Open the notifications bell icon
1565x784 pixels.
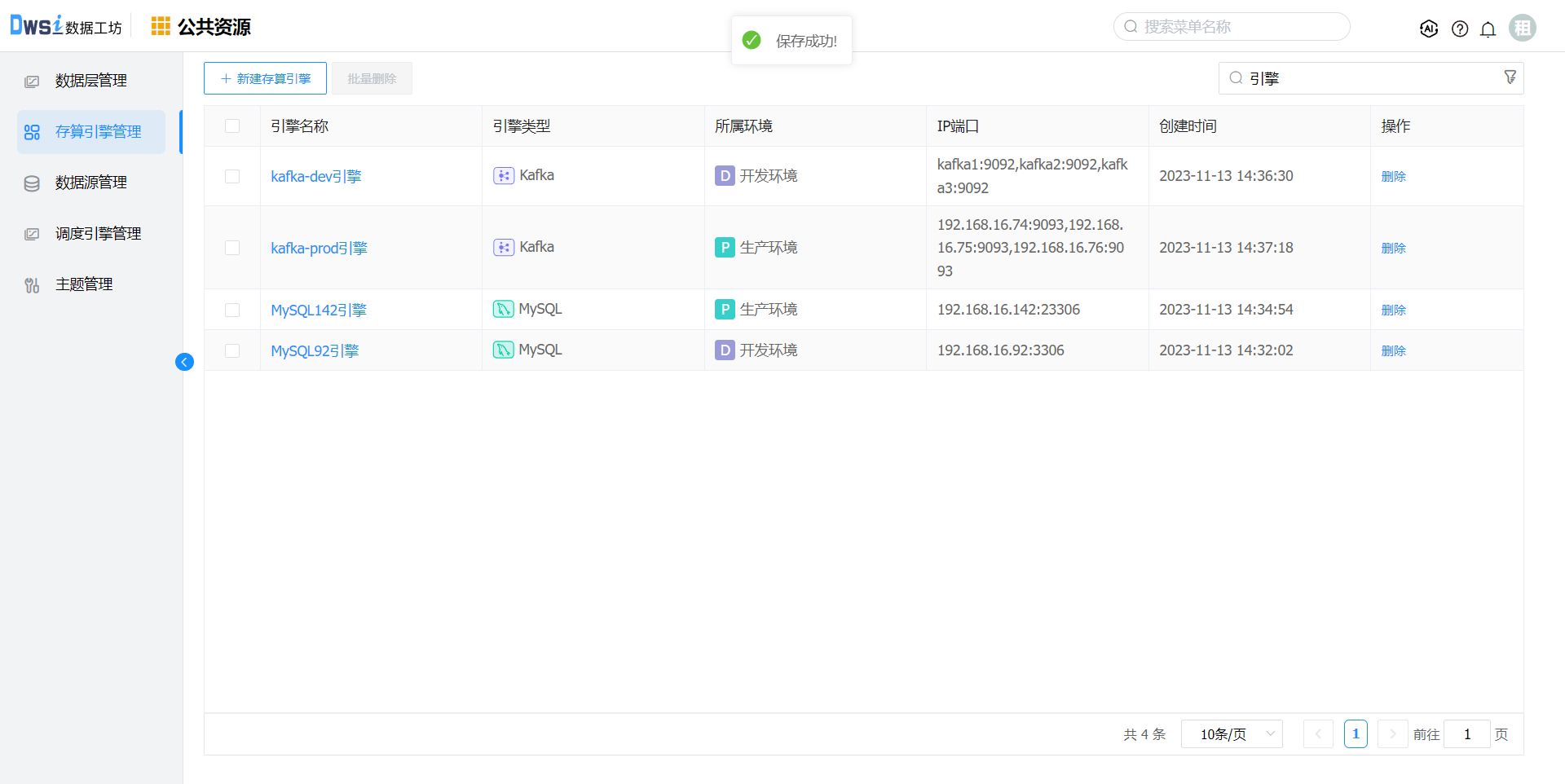point(1488,29)
